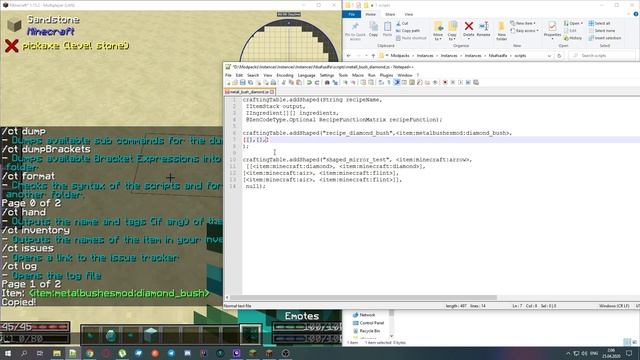Click the Open file icon in Notepad++
The image size is (640, 360).
tap(235, 82)
